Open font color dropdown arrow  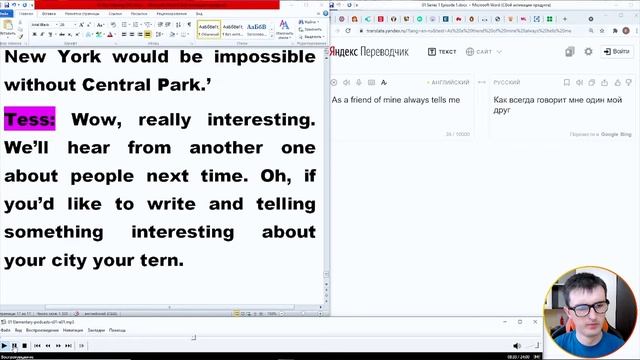pyautogui.click(x=115, y=35)
